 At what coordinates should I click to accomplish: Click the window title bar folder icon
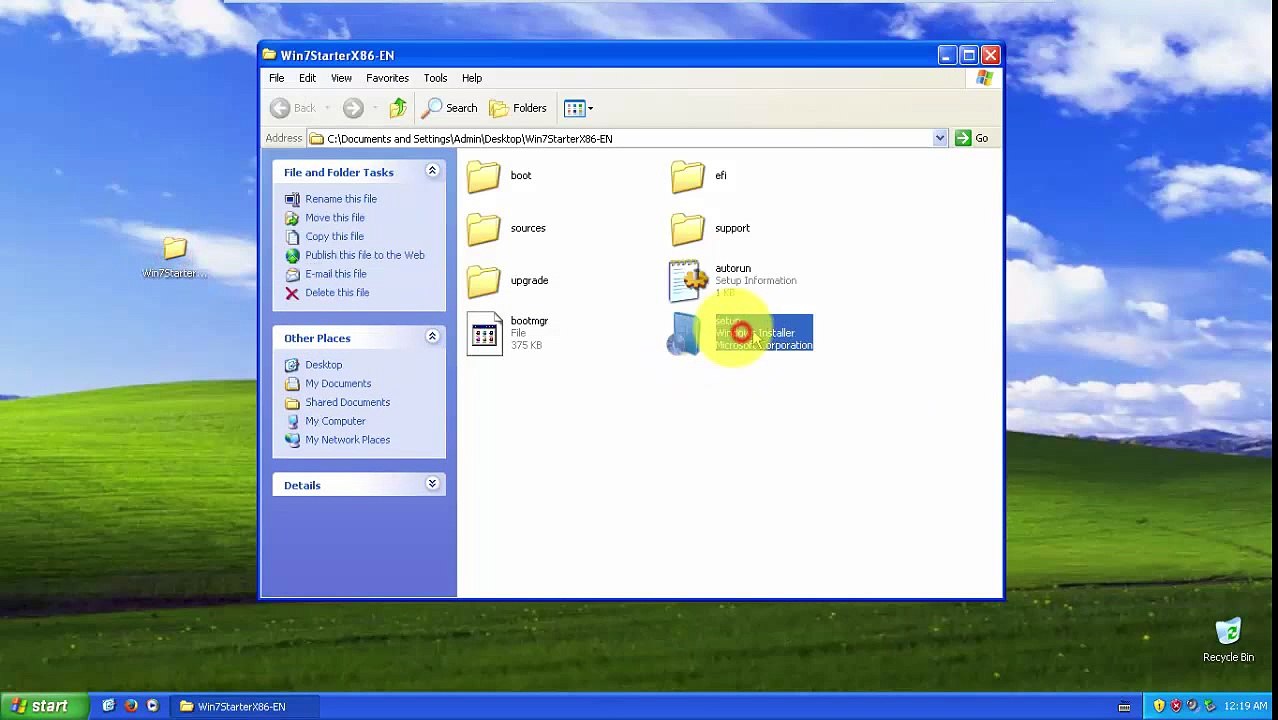[x=269, y=55]
